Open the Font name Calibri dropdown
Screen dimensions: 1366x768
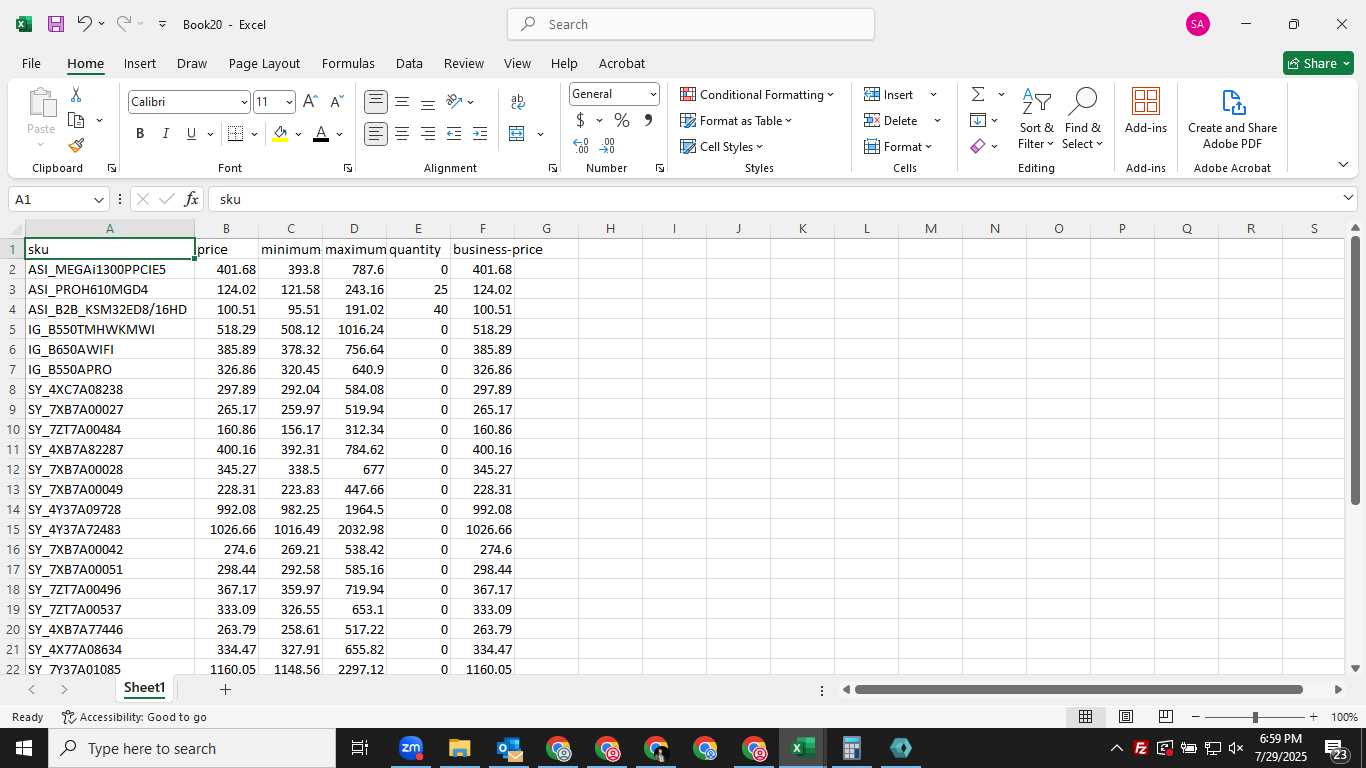pyautogui.click(x=243, y=102)
